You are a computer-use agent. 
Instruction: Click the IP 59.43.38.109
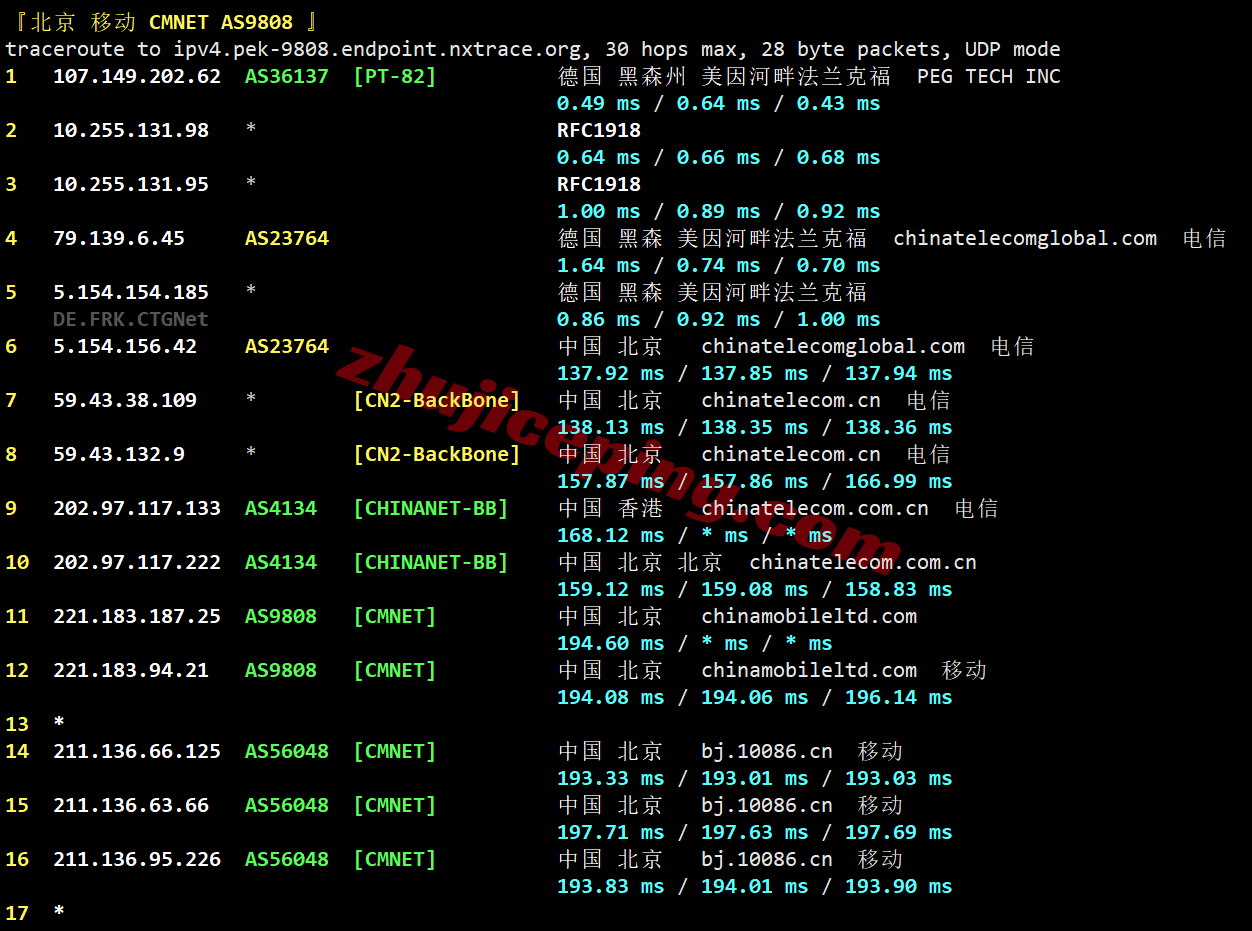(x=125, y=400)
